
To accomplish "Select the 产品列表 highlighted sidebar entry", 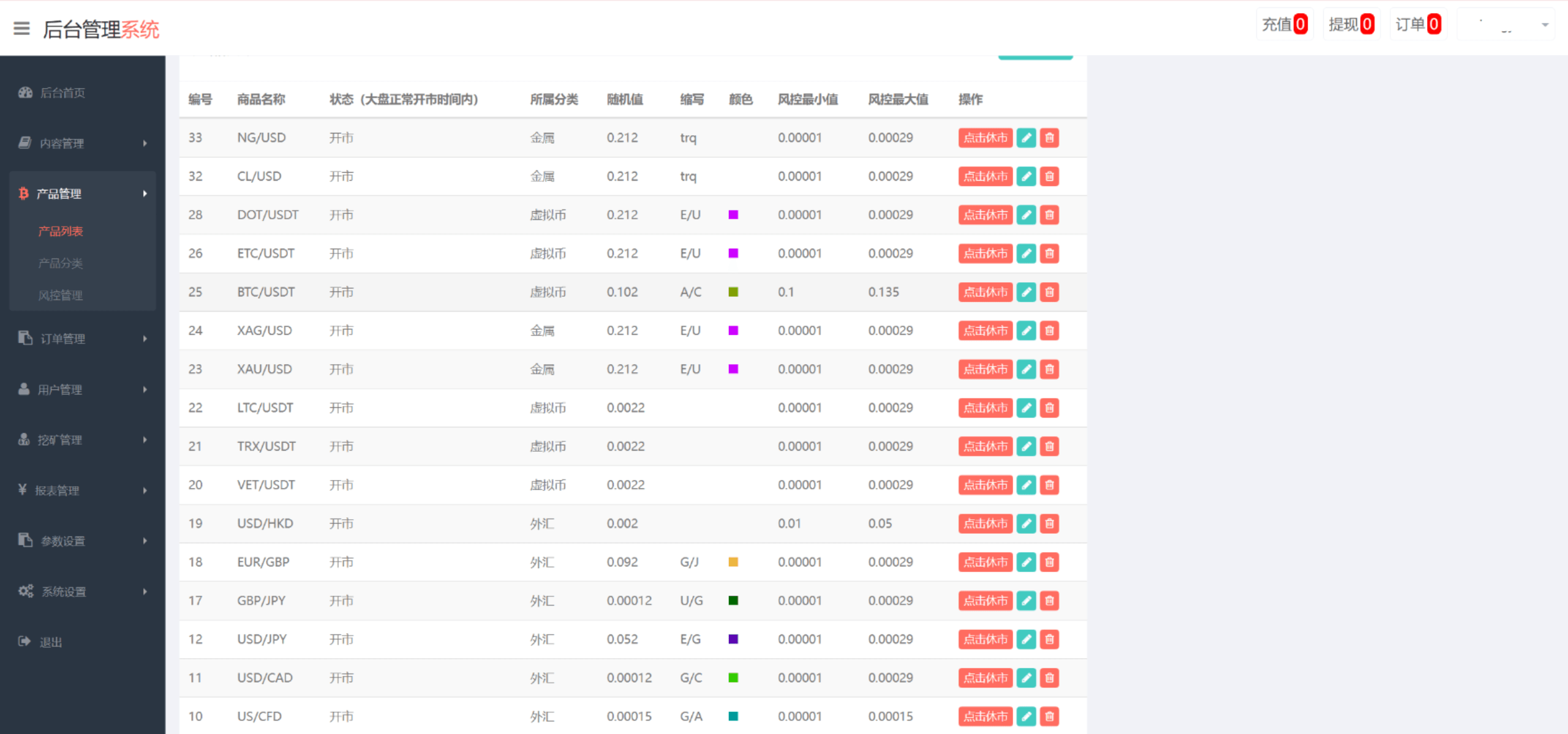I will click(59, 231).
